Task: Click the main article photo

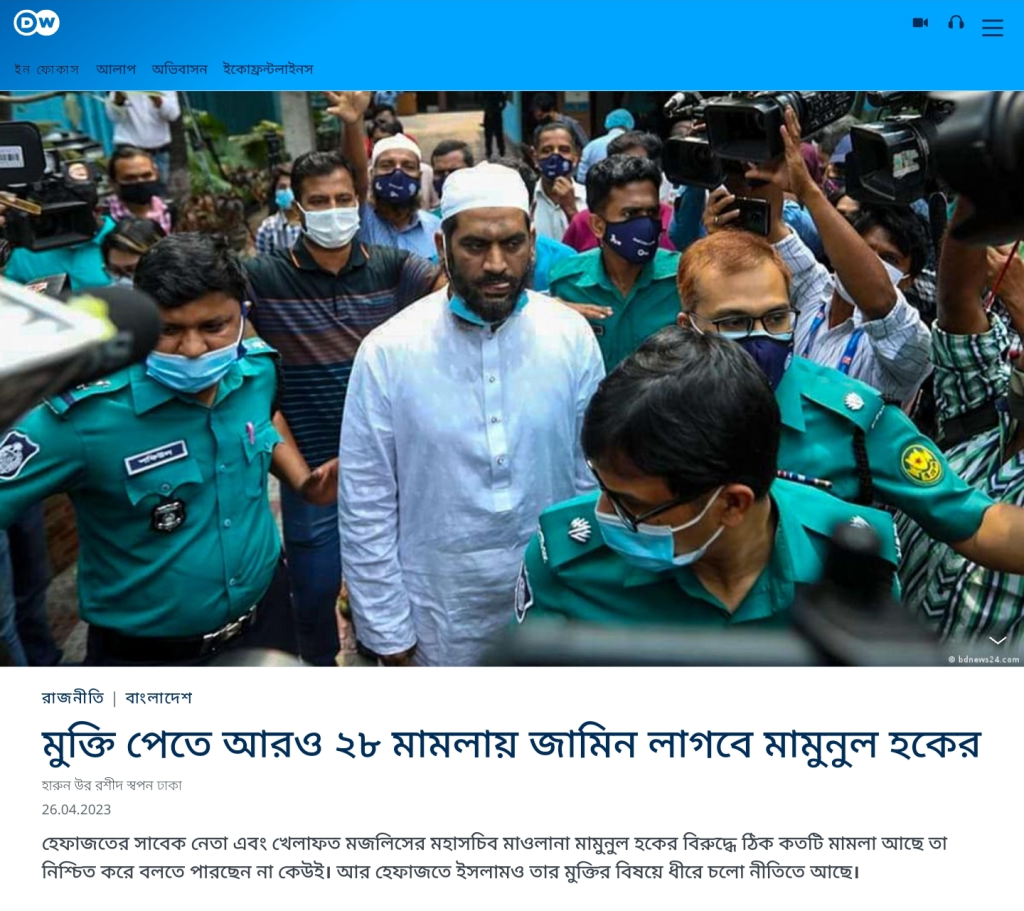Action: pyautogui.click(x=512, y=379)
